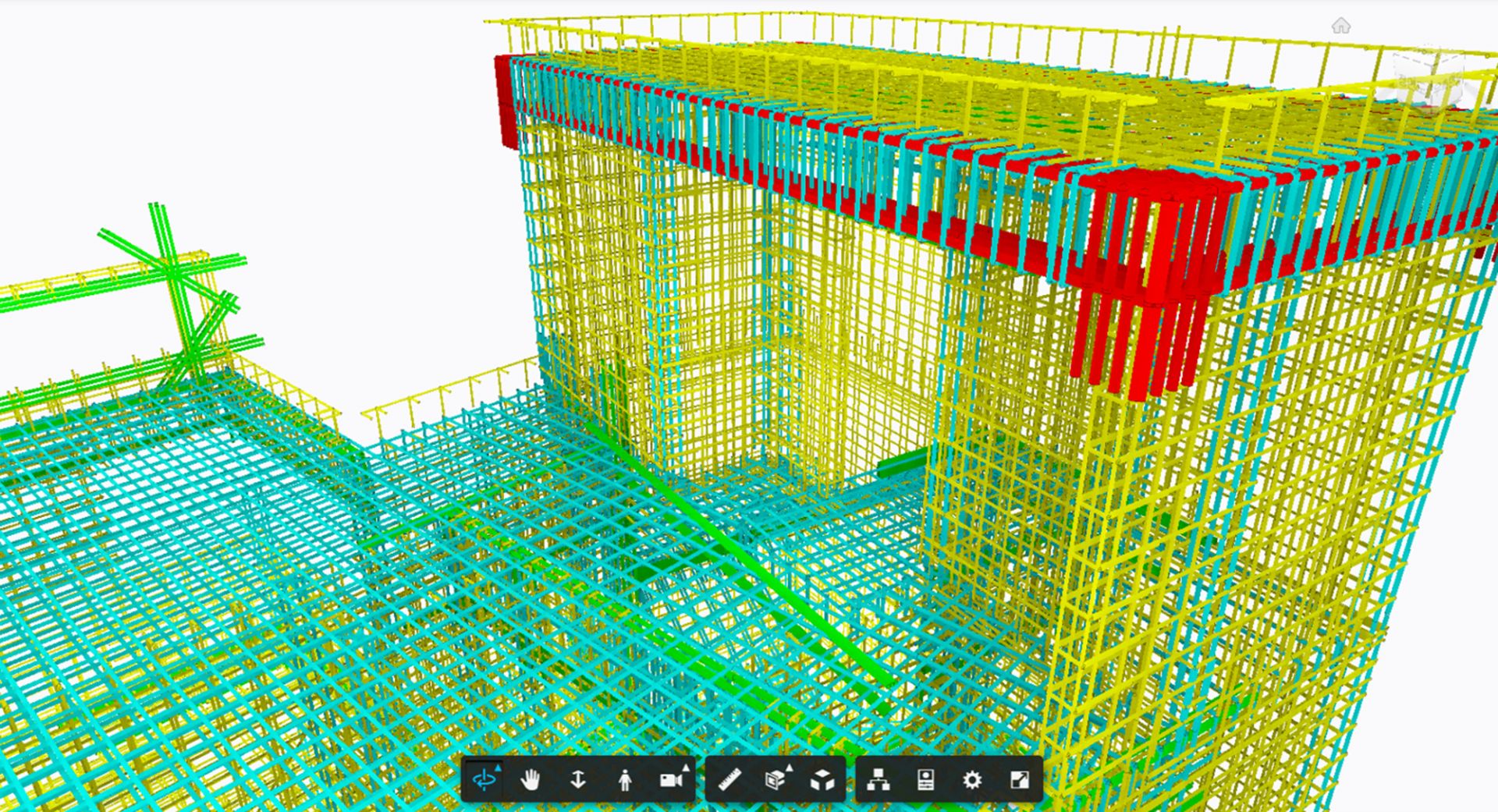Screen dimensions: 1498x812
Task: Open viewer Settings gear
Action: coord(972,779)
